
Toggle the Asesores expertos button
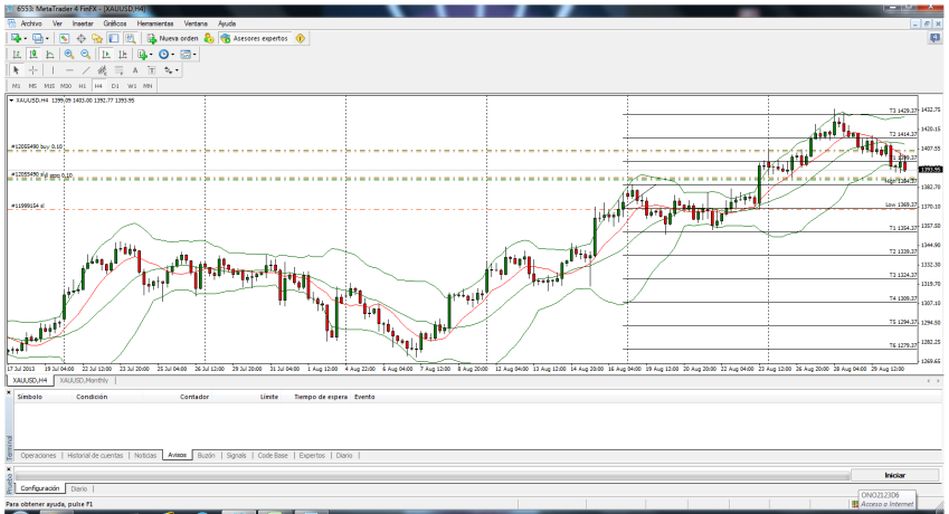(x=254, y=38)
